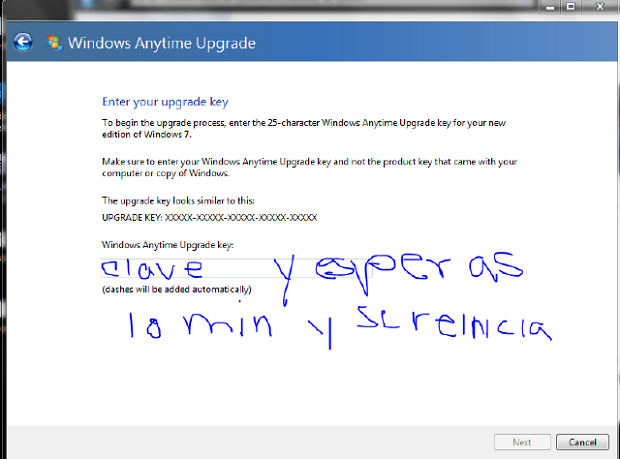Click the 'Windows Anytime Upgrade' title text
The height and width of the screenshot is (459, 620).
pos(162,43)
